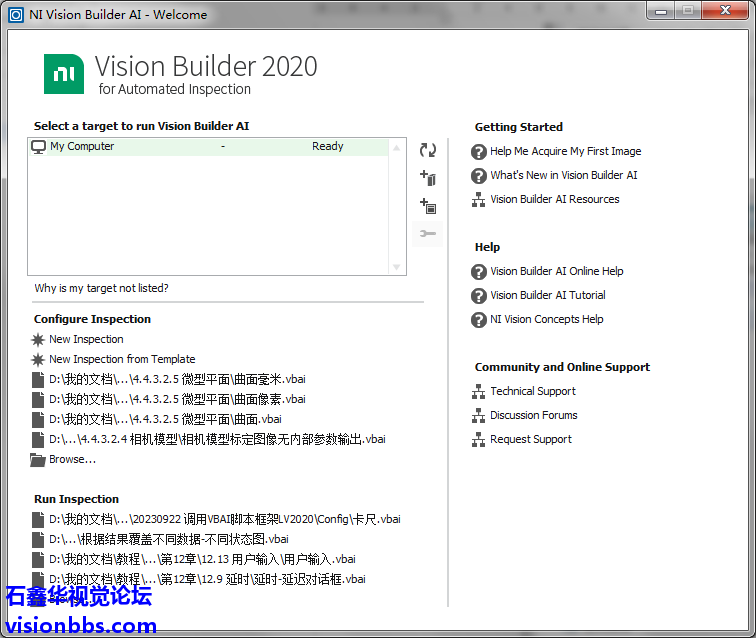Open recent file 曲面毫米.vbai
The height and width of the screenshot is (638, 756).
click(177, 379)
